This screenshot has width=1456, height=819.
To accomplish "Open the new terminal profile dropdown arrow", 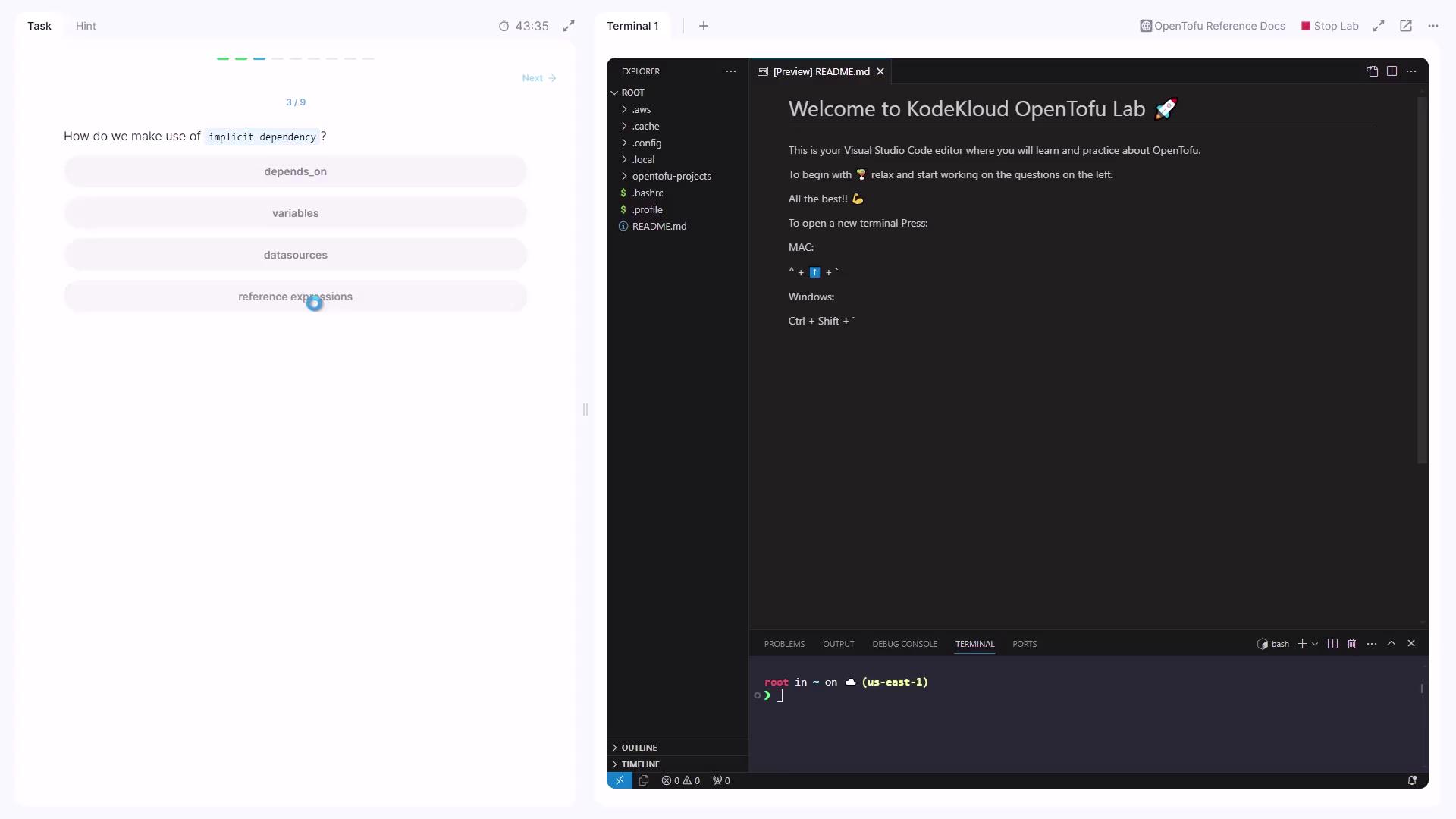I will (x=1315, y=644).
